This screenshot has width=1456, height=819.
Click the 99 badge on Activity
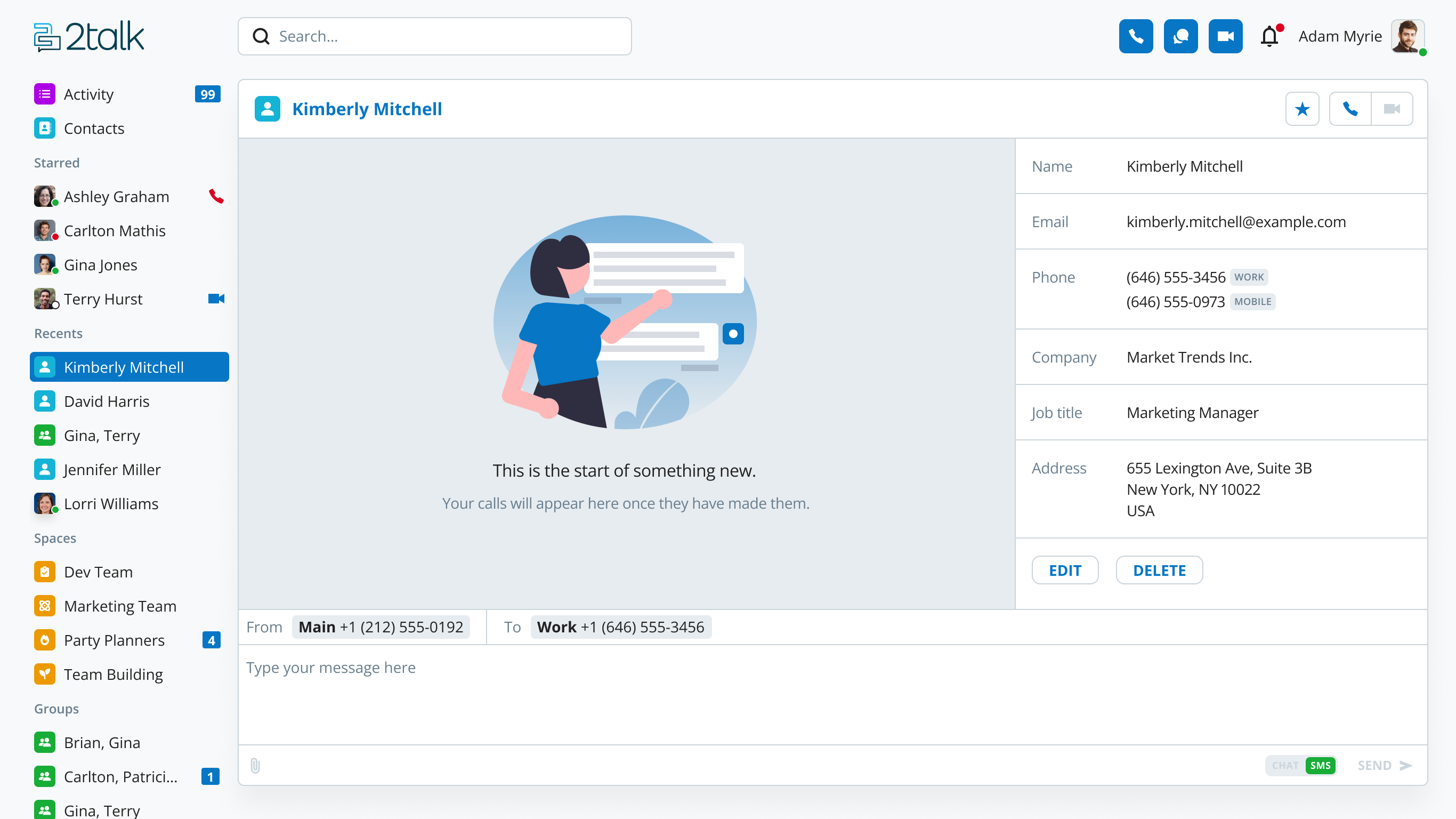tap(207, 94)
